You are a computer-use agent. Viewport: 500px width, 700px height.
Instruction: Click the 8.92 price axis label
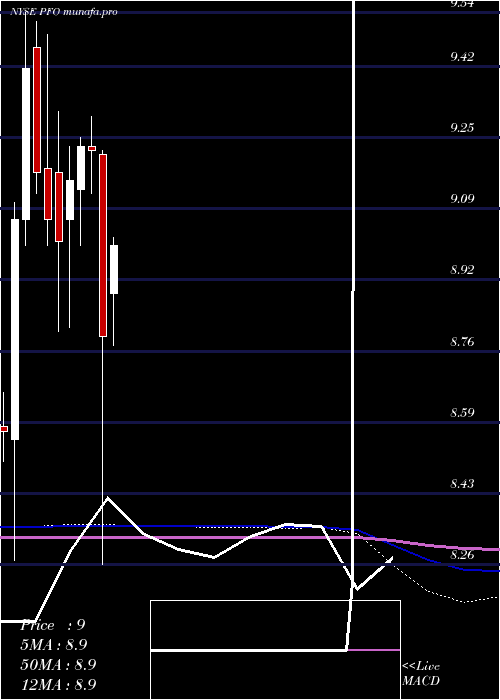tap(462, 270)
